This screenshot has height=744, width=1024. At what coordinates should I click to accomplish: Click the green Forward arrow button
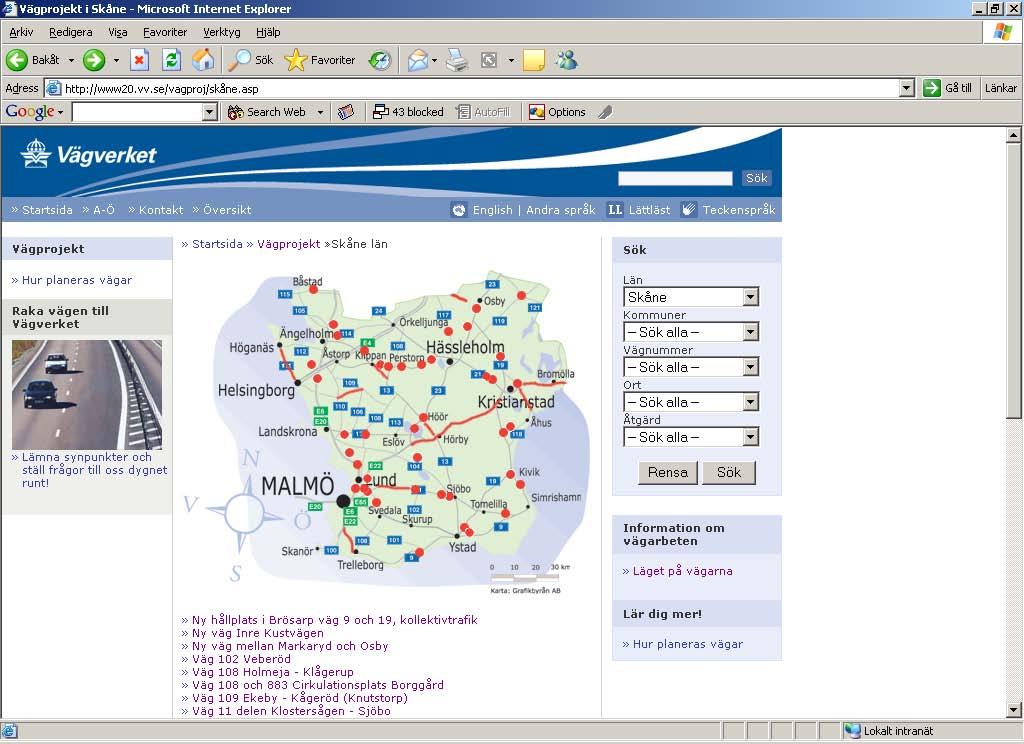[94, 60]
